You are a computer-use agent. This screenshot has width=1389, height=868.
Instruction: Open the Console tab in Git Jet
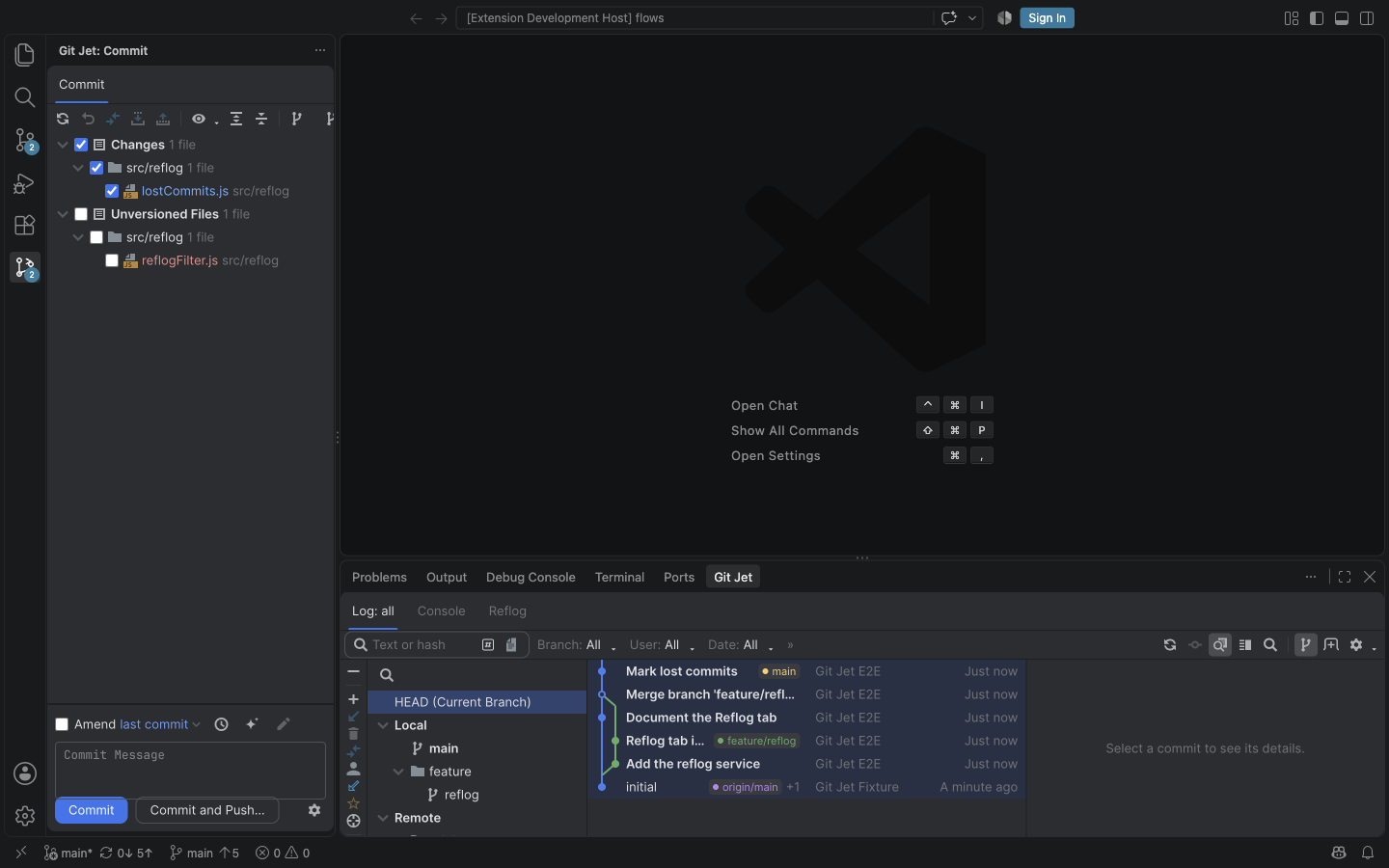(441, 611)
